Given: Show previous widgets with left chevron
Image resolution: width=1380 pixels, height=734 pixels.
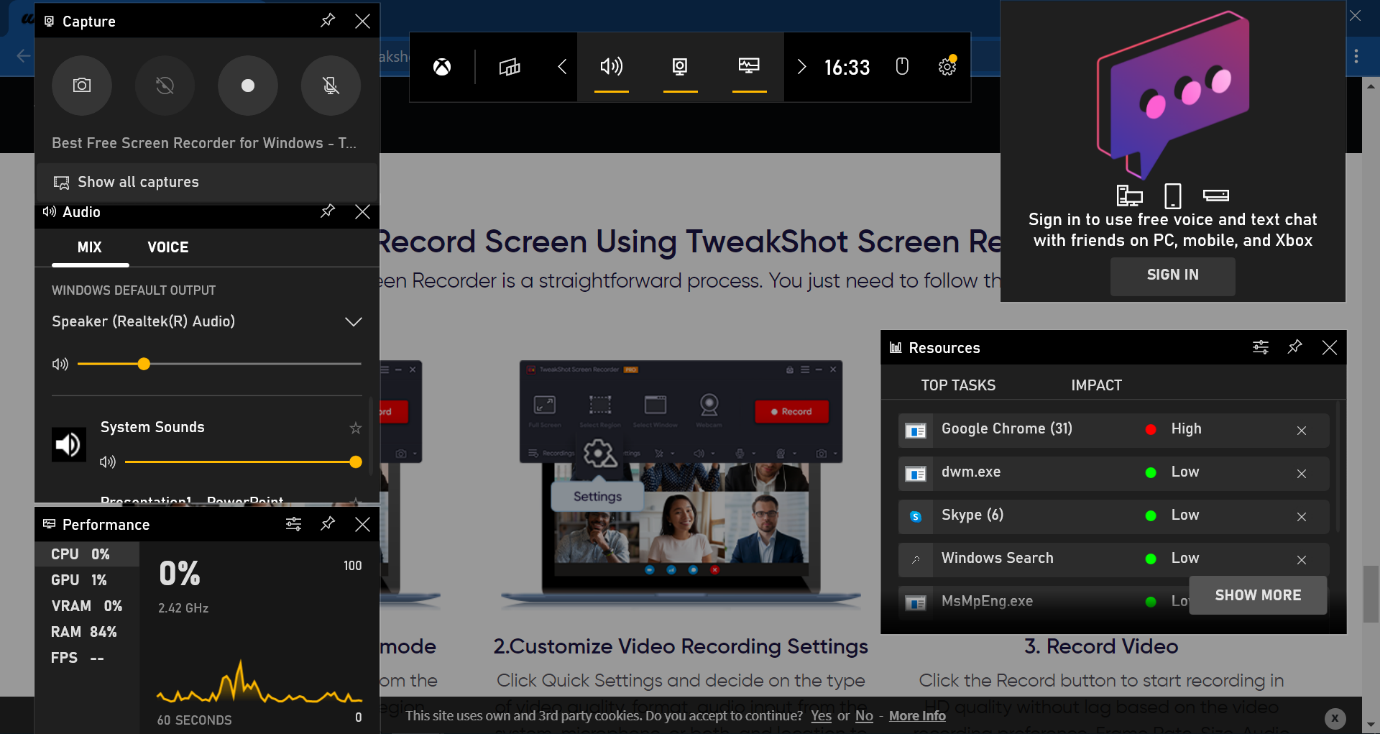Looking at the screenshot, I should pos(562,67).
